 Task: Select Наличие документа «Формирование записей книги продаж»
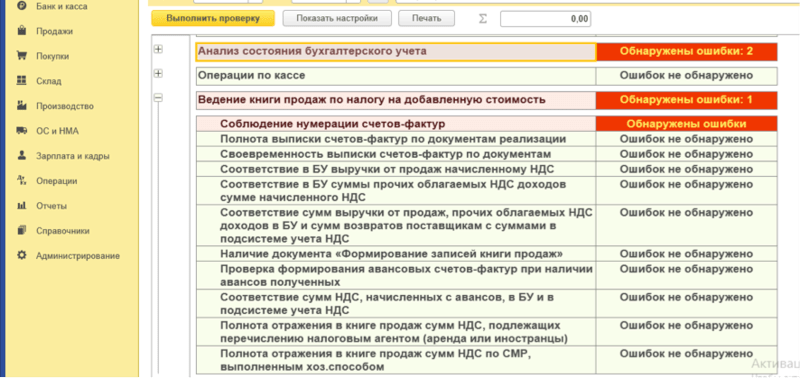[396, 254]
